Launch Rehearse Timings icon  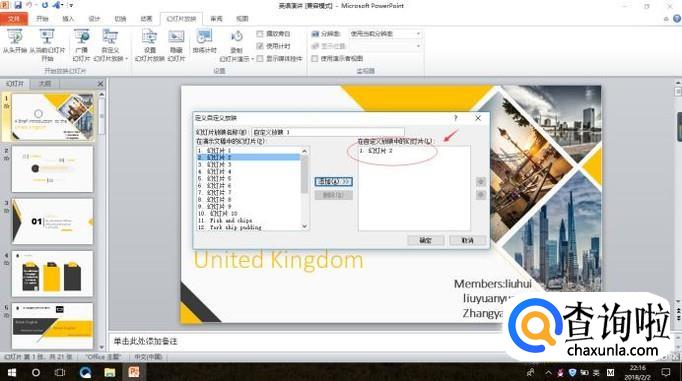point(204,42)
